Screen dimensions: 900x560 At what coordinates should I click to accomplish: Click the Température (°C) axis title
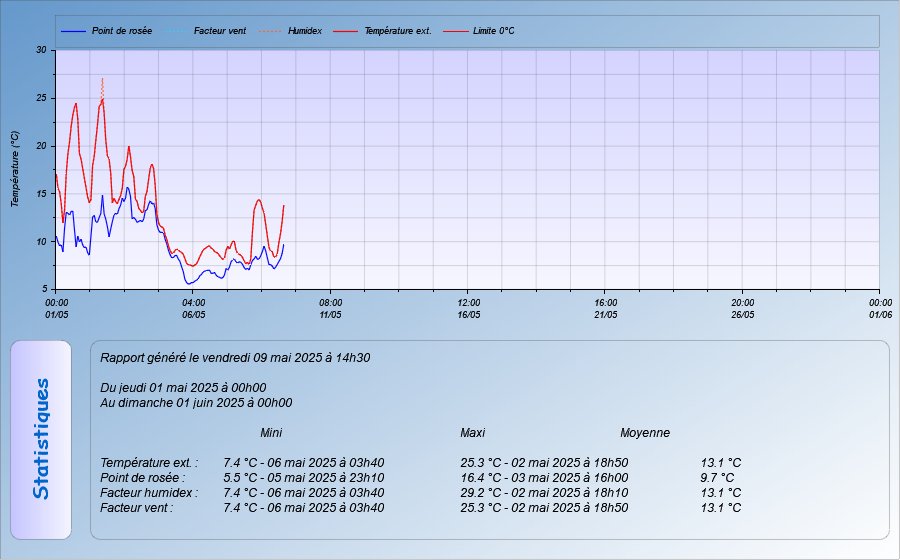[x=15, y=169]
